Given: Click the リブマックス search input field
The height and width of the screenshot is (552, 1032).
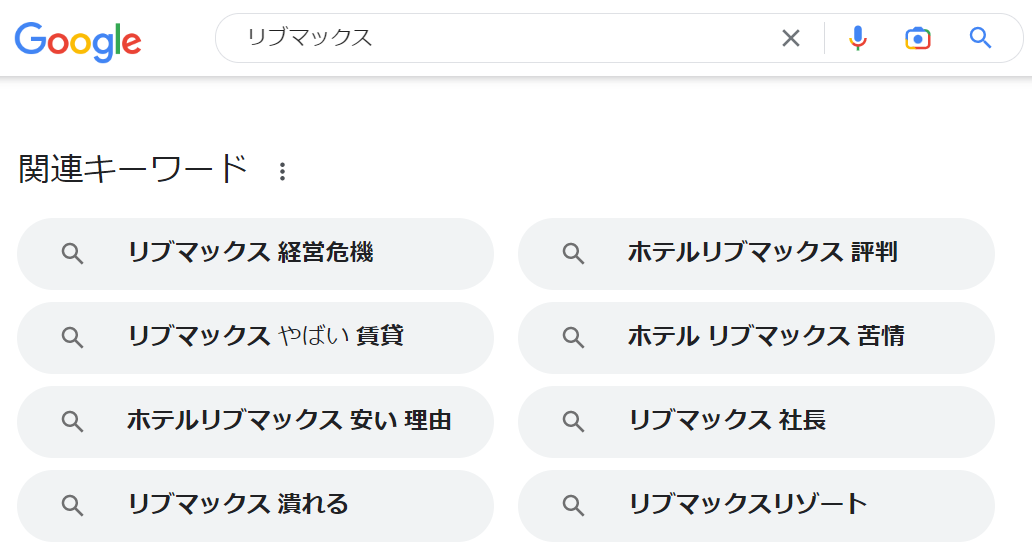Looking at the screenshot, I should 500,38.
